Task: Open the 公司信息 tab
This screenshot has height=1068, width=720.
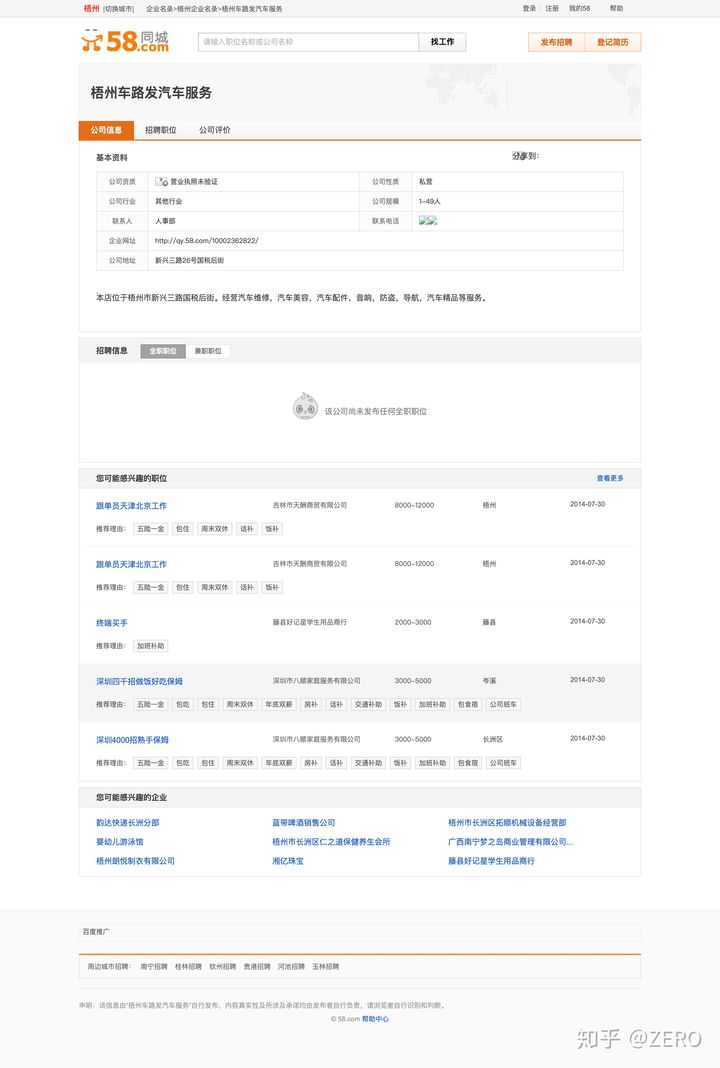Action: (106, 130)
